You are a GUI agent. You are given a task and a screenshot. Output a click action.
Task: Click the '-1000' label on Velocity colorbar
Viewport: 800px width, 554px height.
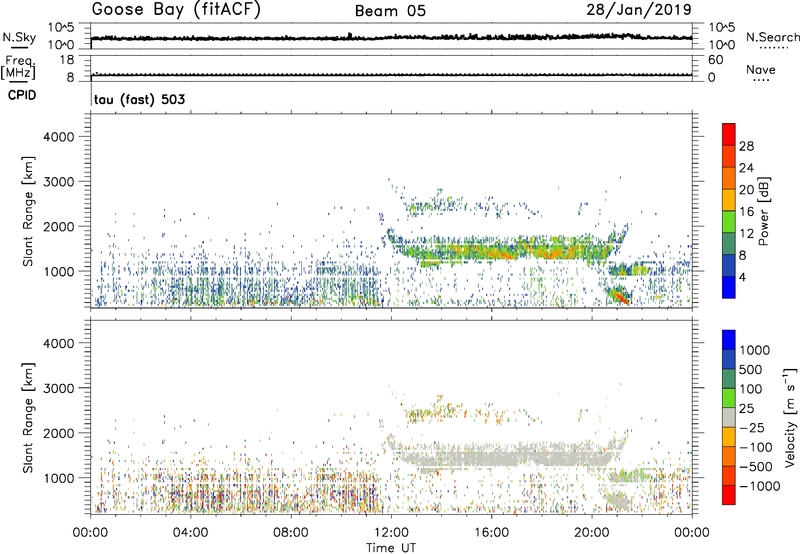pos(759,486)
